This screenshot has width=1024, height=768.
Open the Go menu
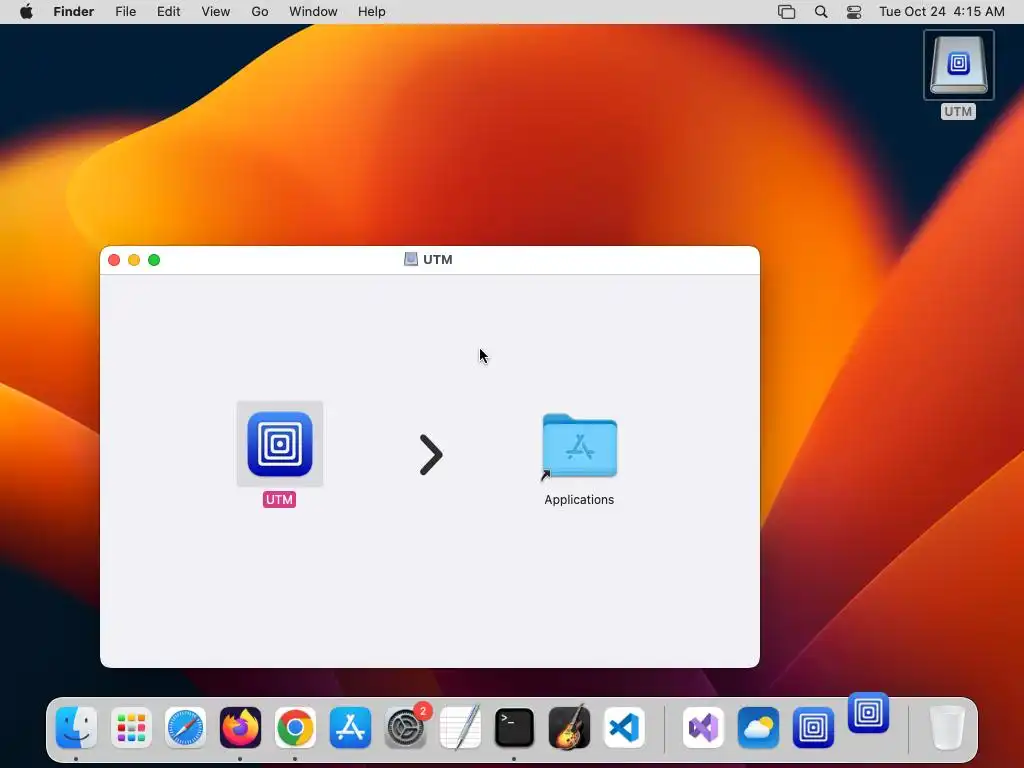pyautogui.click(x=260, y=12)
